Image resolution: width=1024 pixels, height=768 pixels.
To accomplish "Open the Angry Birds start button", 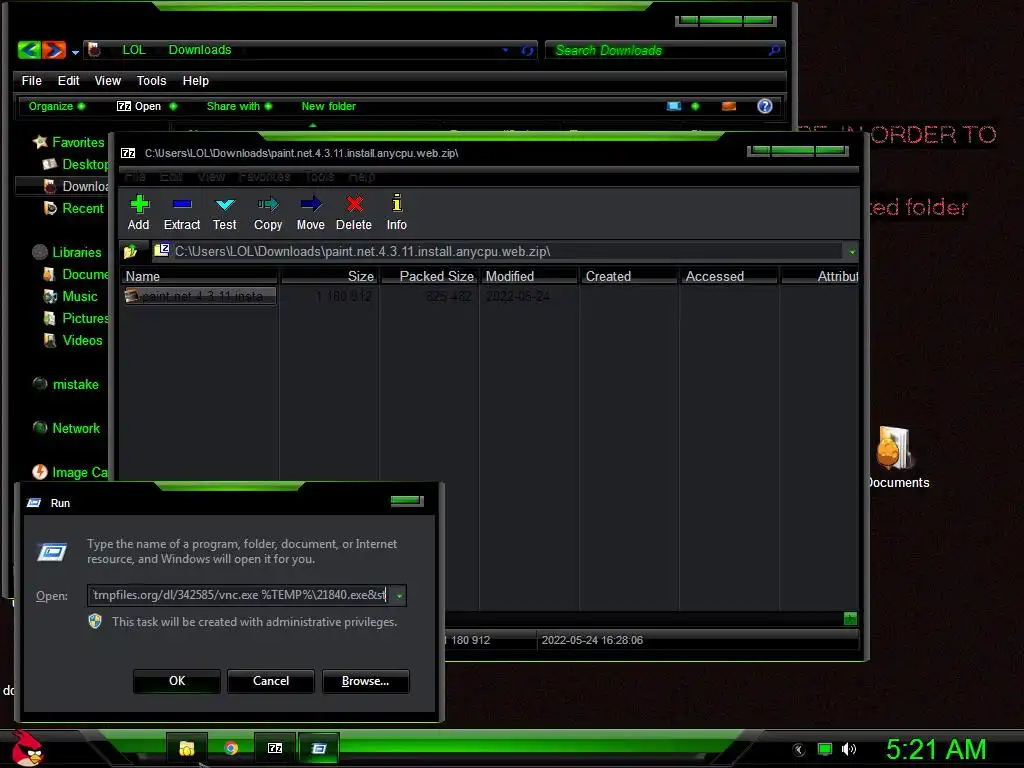I will pyautogui.click(x=27, y=748).
